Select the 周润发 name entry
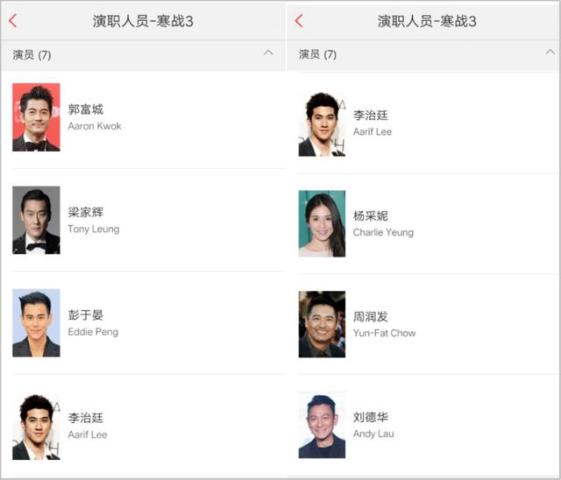 (370, 317)
